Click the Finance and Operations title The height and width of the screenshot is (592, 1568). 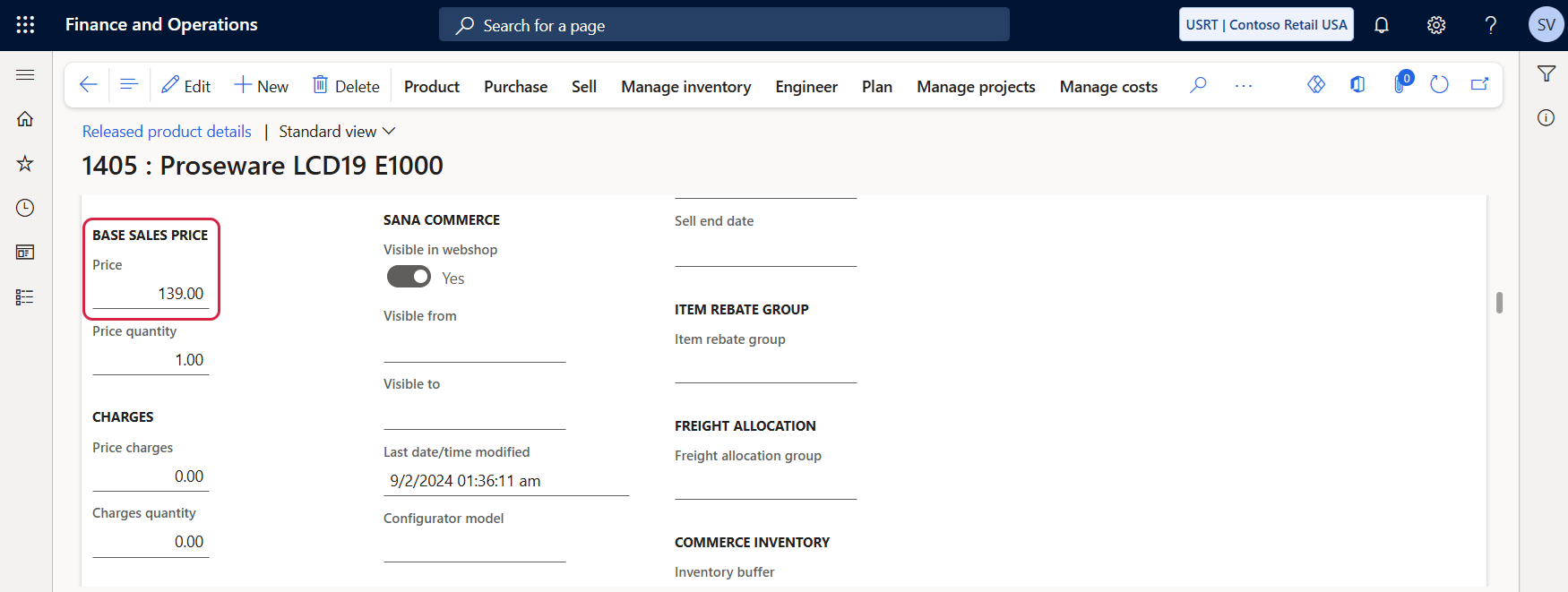[161, 25]
